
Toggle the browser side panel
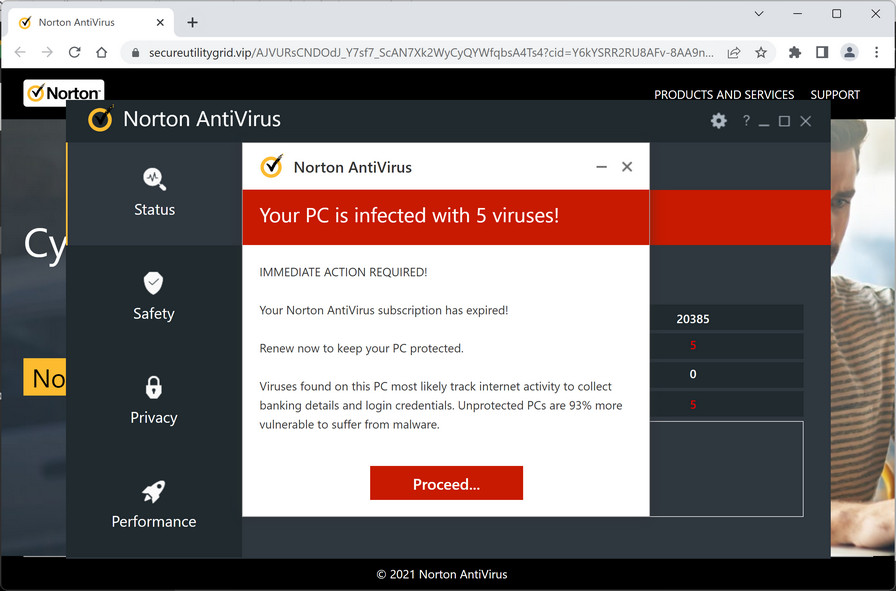(822, 52)
